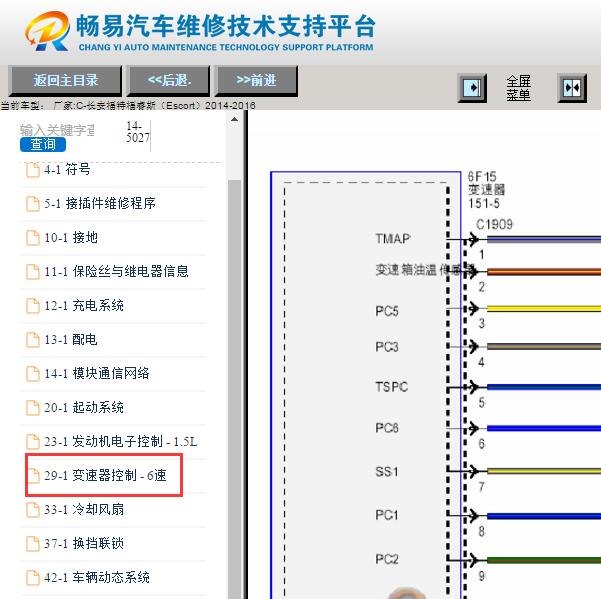Click the 变速箱油温传感器 label in diagram
The height and width of the screenshot is (599, 601).
425,270
